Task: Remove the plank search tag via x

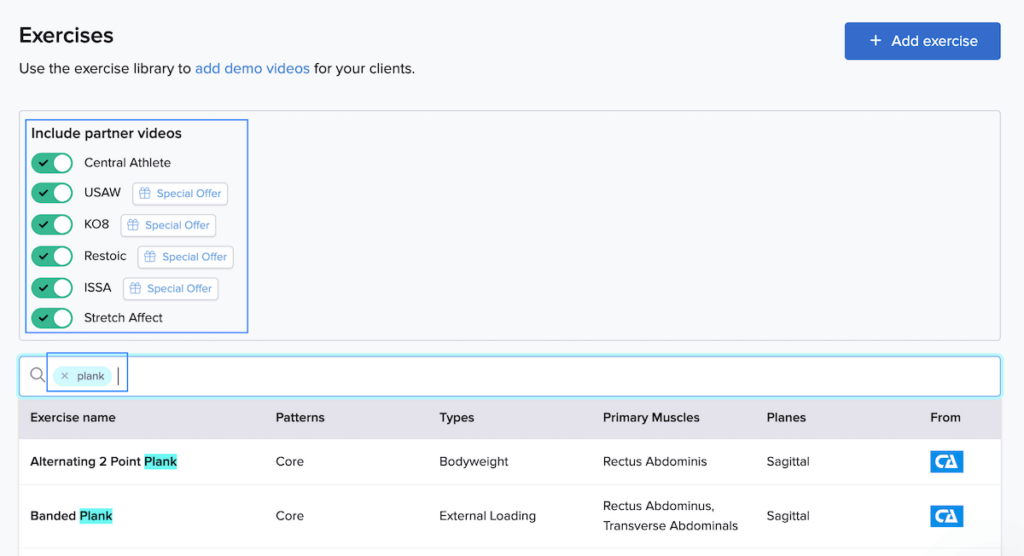Action: pos(65,376)
